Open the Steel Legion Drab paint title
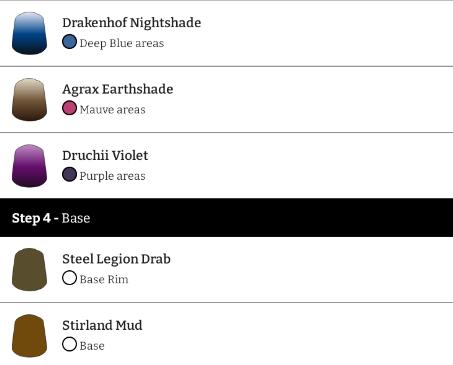 pos(116,259)
